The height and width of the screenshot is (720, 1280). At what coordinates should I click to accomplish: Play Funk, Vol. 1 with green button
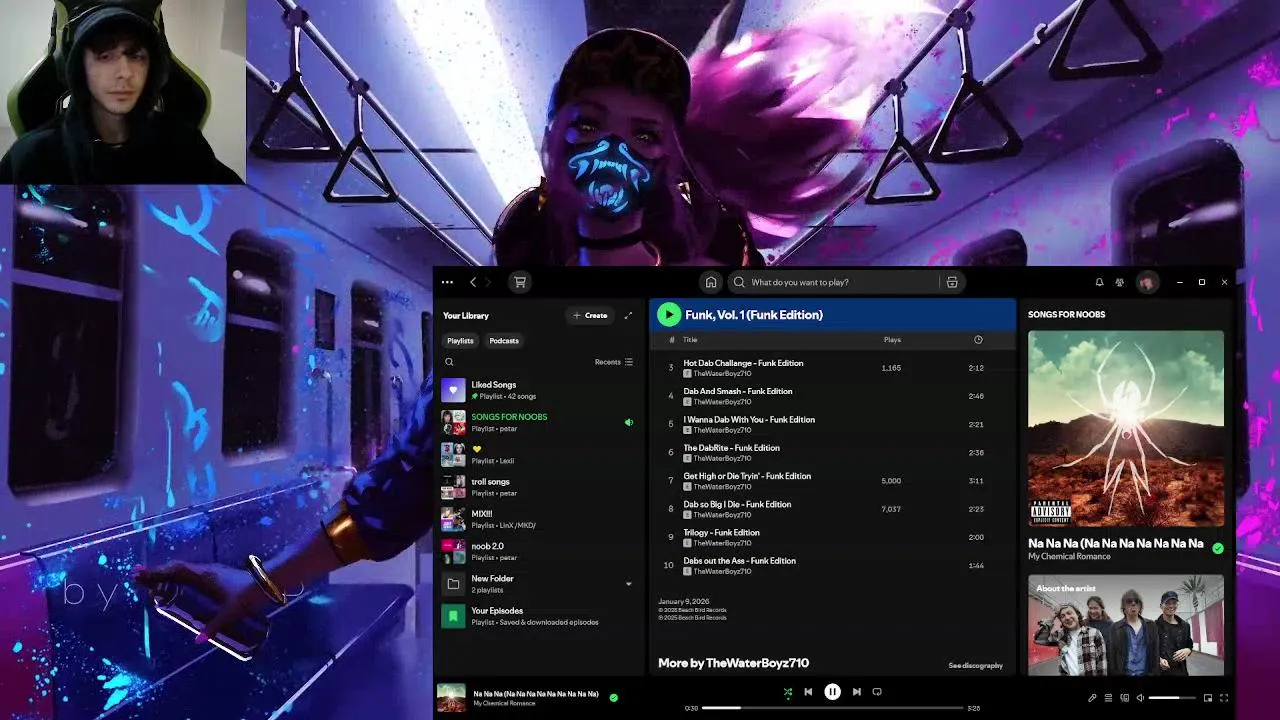(669, 315)
